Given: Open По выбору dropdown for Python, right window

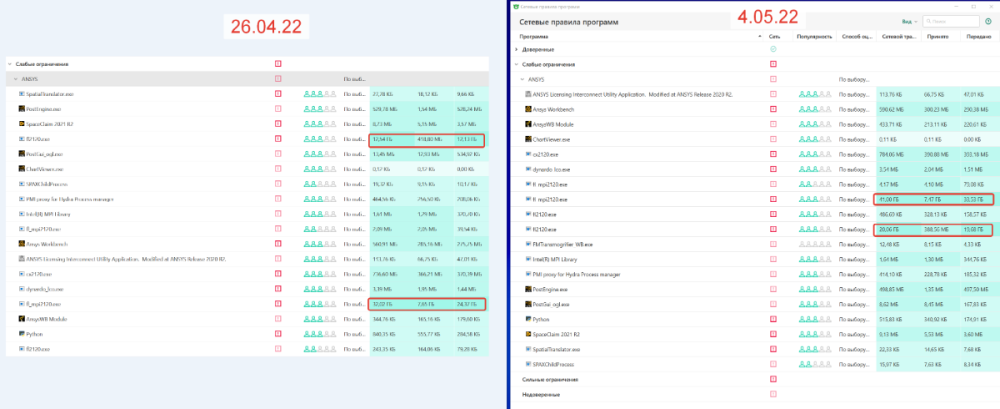Looking at the screenshot, I should [855, 319].
